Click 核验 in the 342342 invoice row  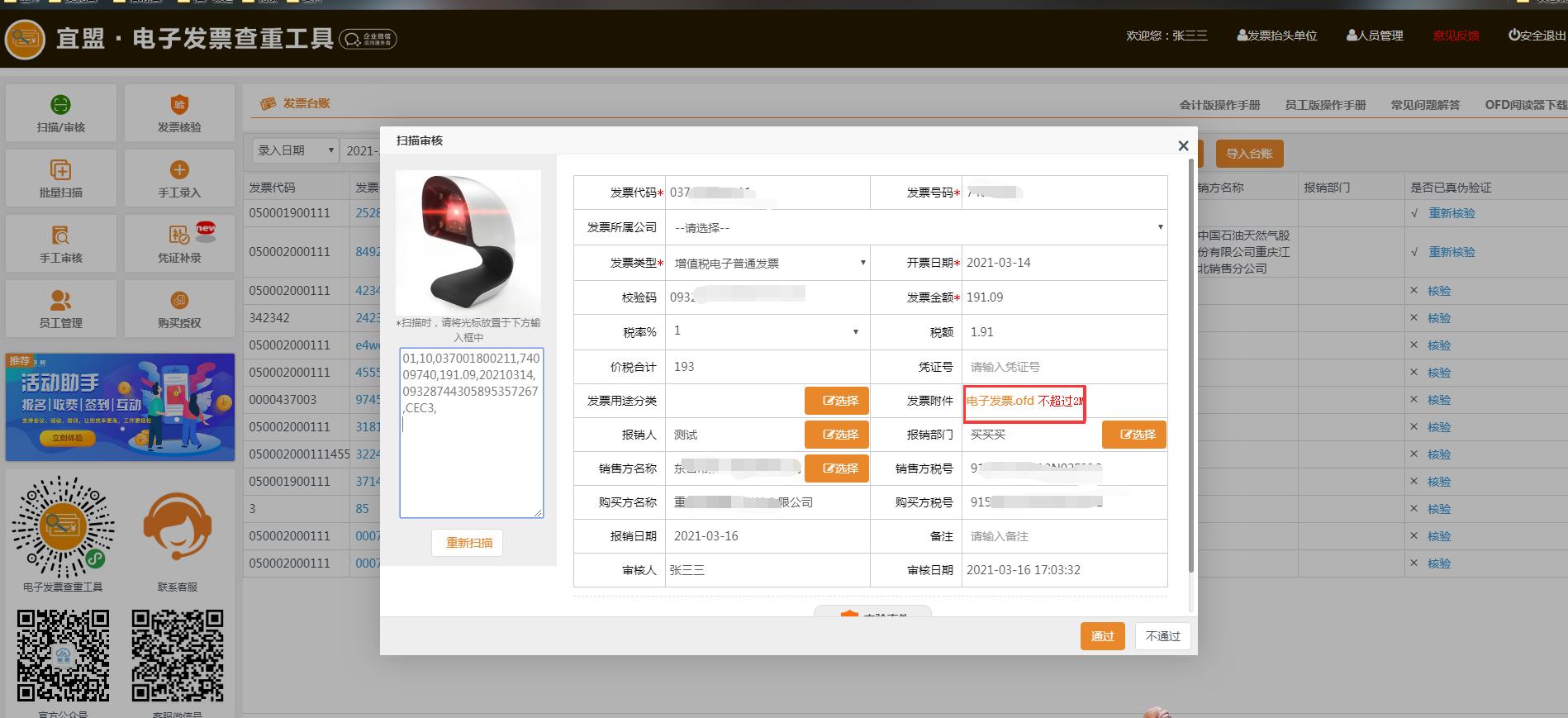(1439, 318)
